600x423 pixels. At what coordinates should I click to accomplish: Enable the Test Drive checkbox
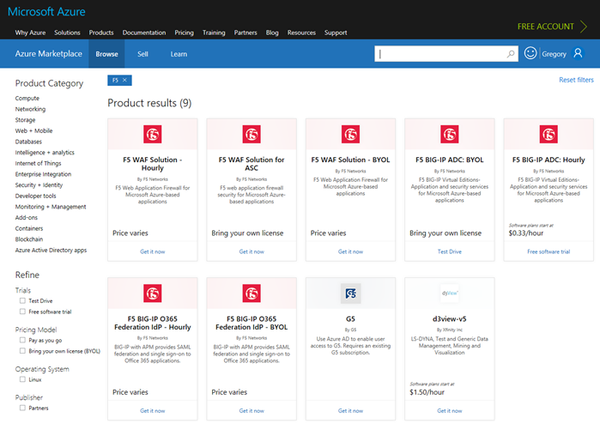point(22,300)
